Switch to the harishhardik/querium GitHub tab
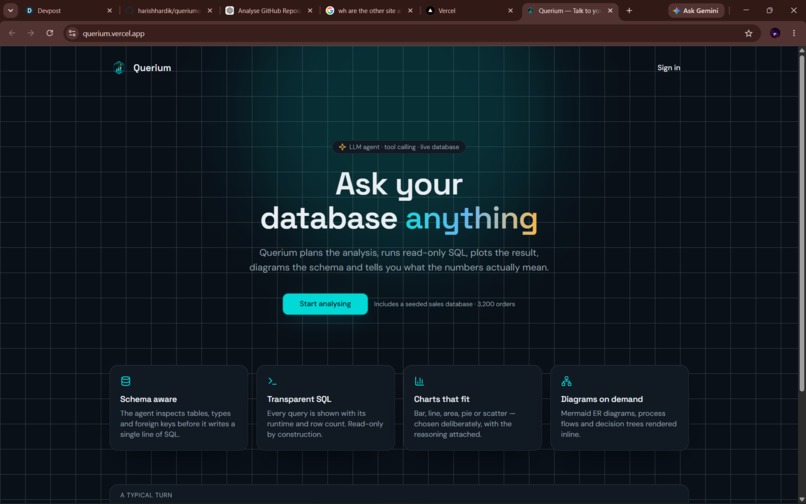 (x=169, y=10)
